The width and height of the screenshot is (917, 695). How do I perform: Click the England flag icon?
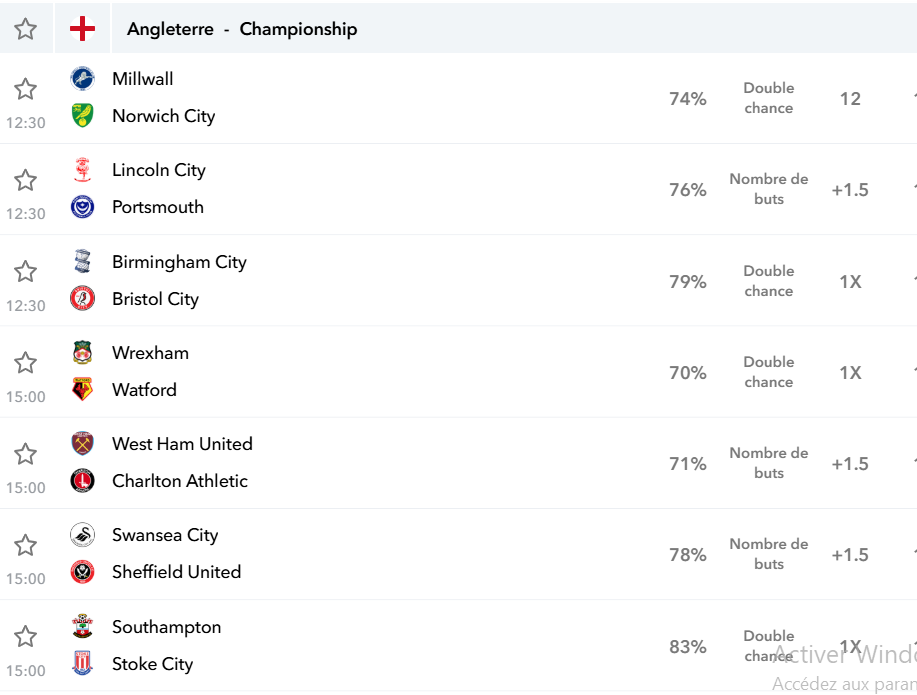click(82, 29)
